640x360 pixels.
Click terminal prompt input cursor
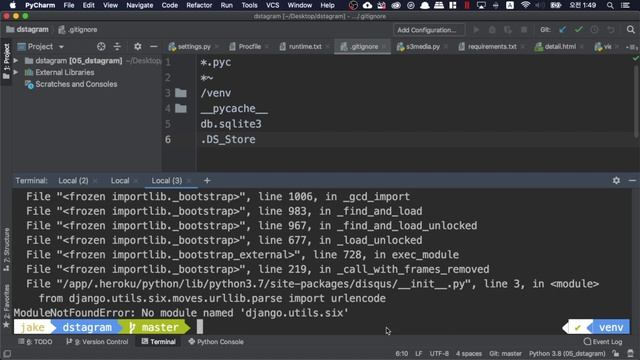coord(200,327)
